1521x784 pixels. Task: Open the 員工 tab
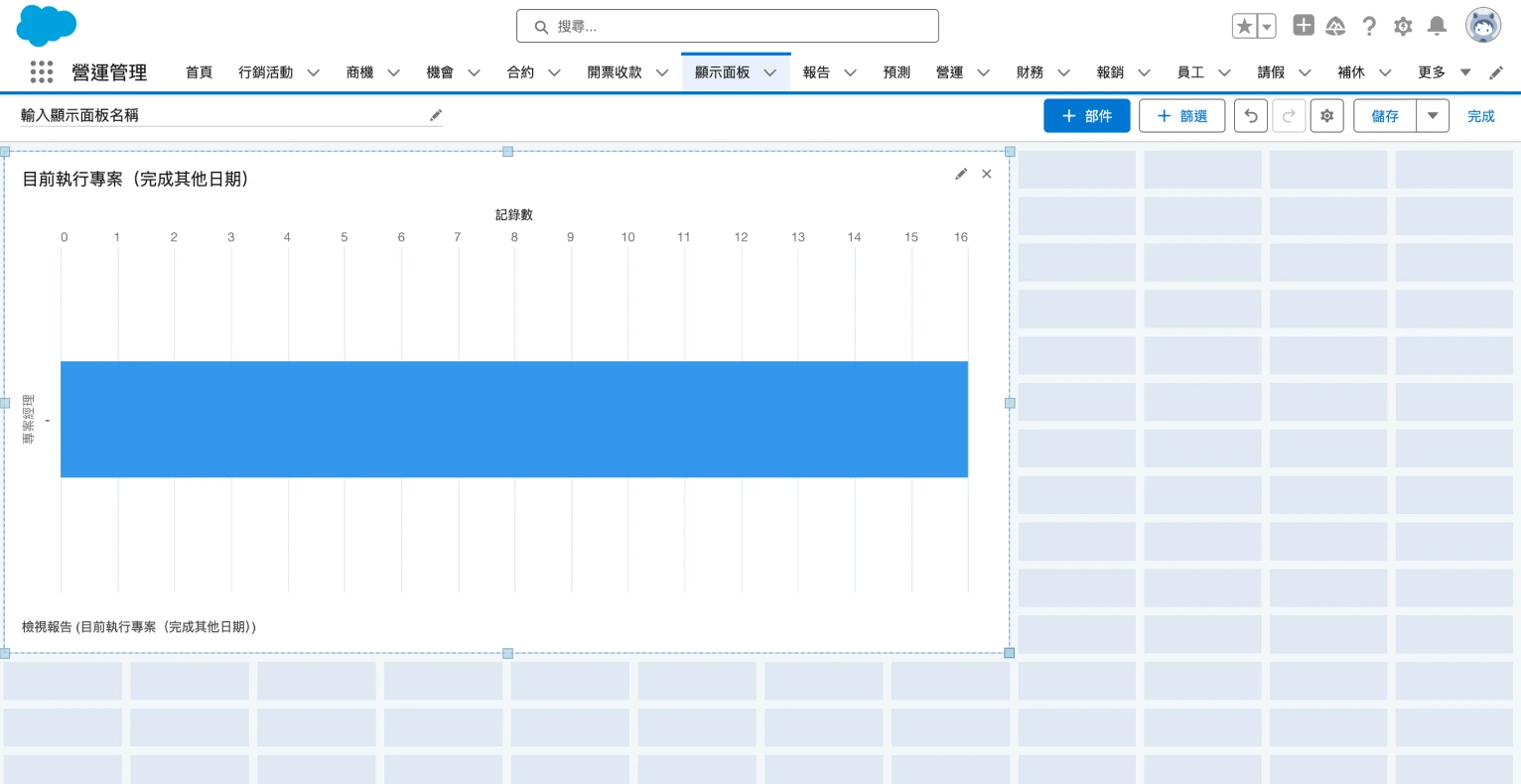(x=1190, y=72)
